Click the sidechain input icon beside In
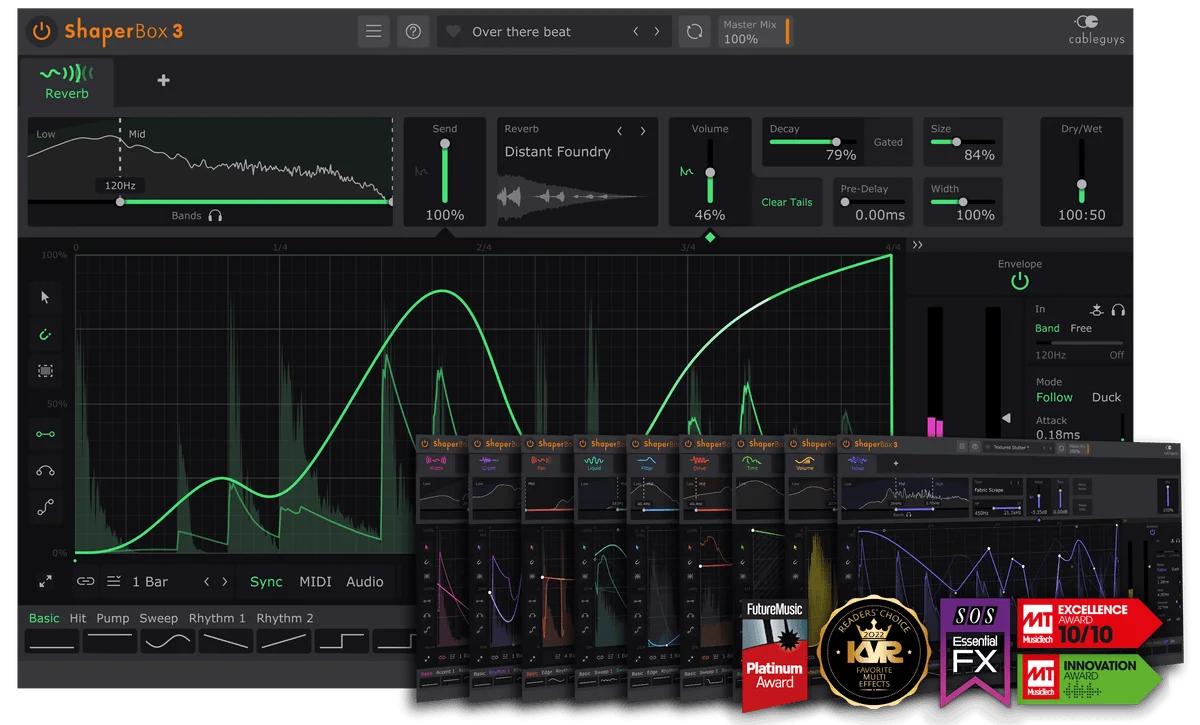The width and height of the screenshot is (1200, 725). click(1097, 310)
